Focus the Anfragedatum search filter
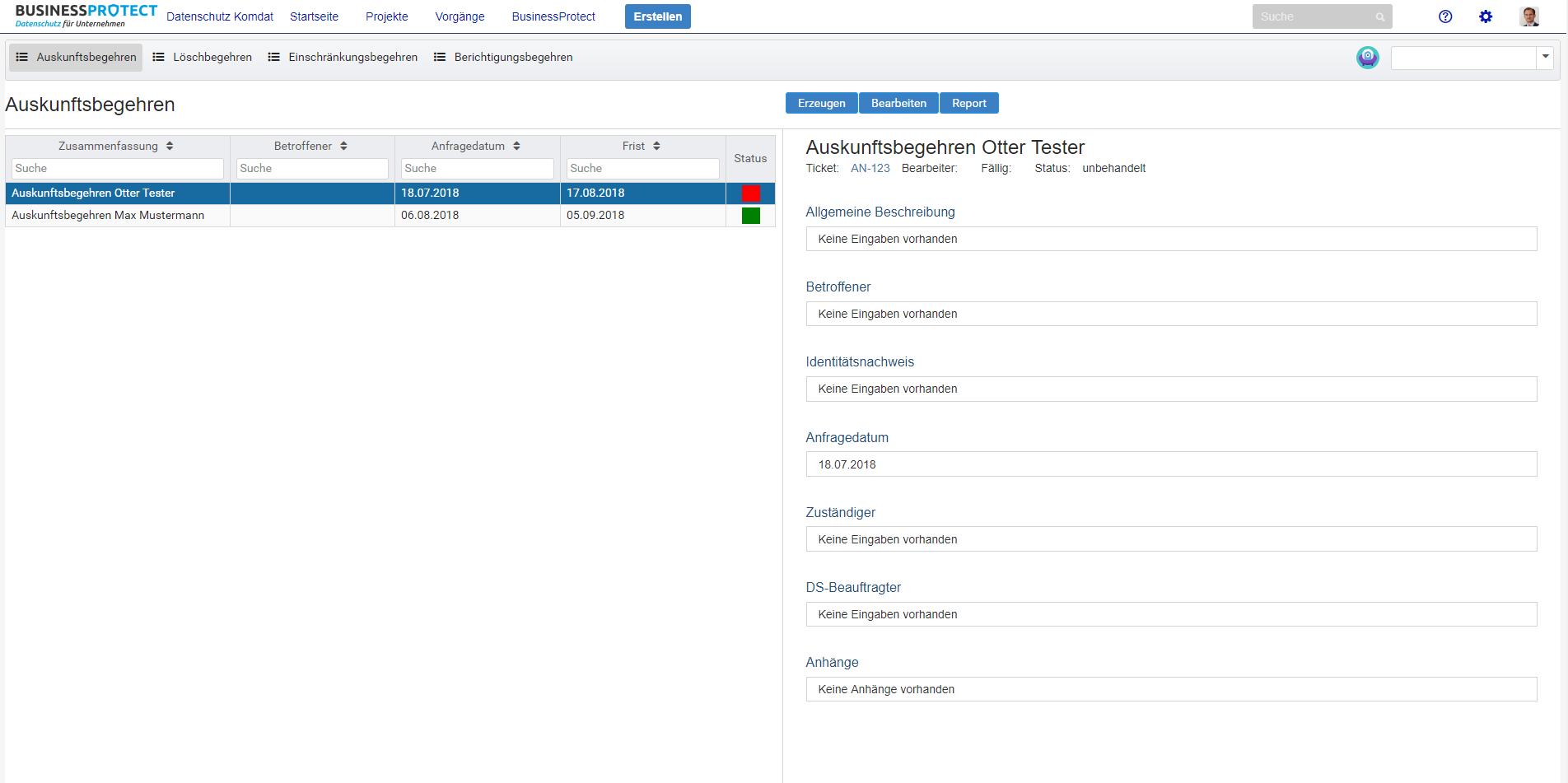 point(478,168)
